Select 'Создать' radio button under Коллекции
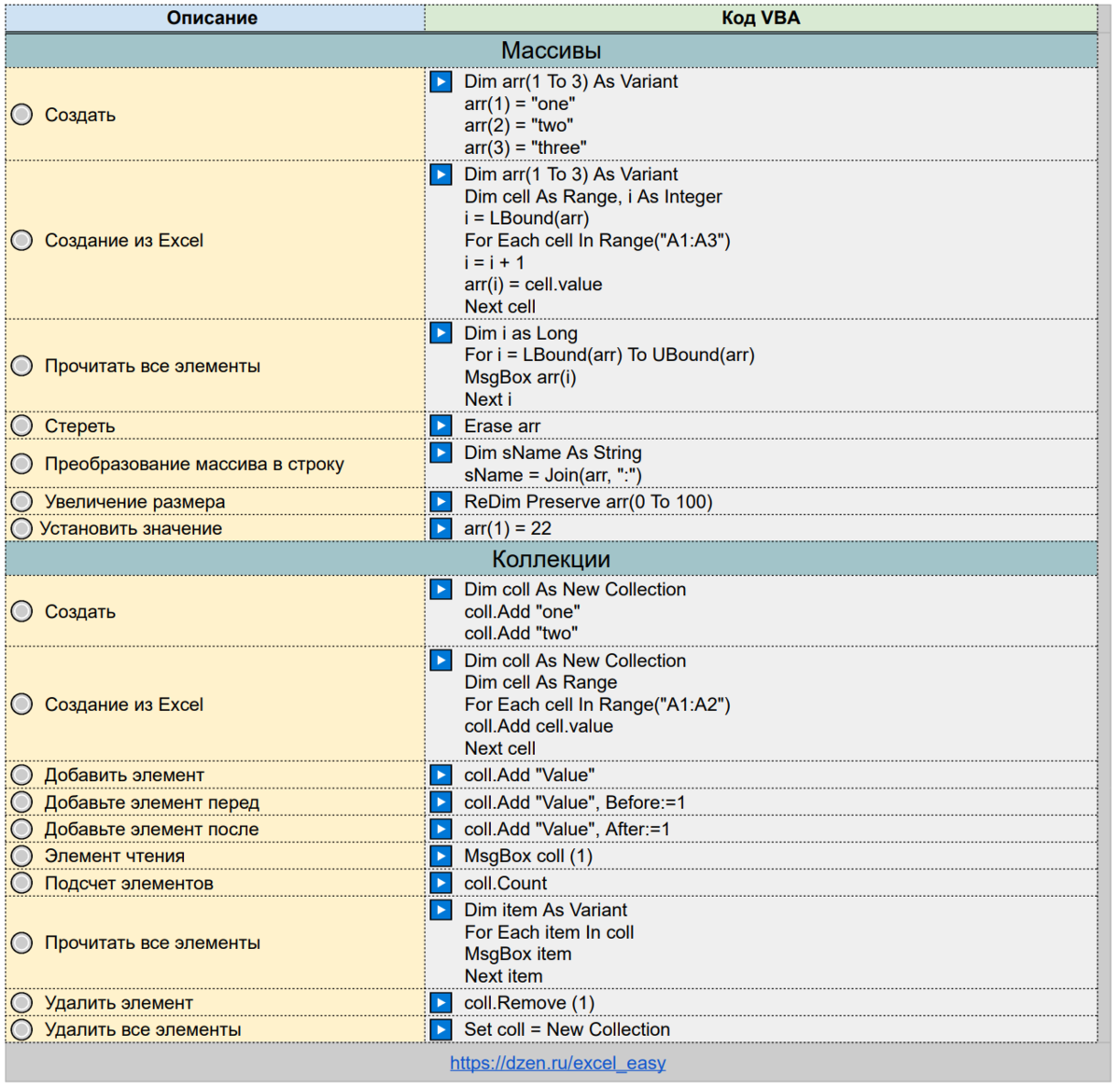 click(21, 611)
